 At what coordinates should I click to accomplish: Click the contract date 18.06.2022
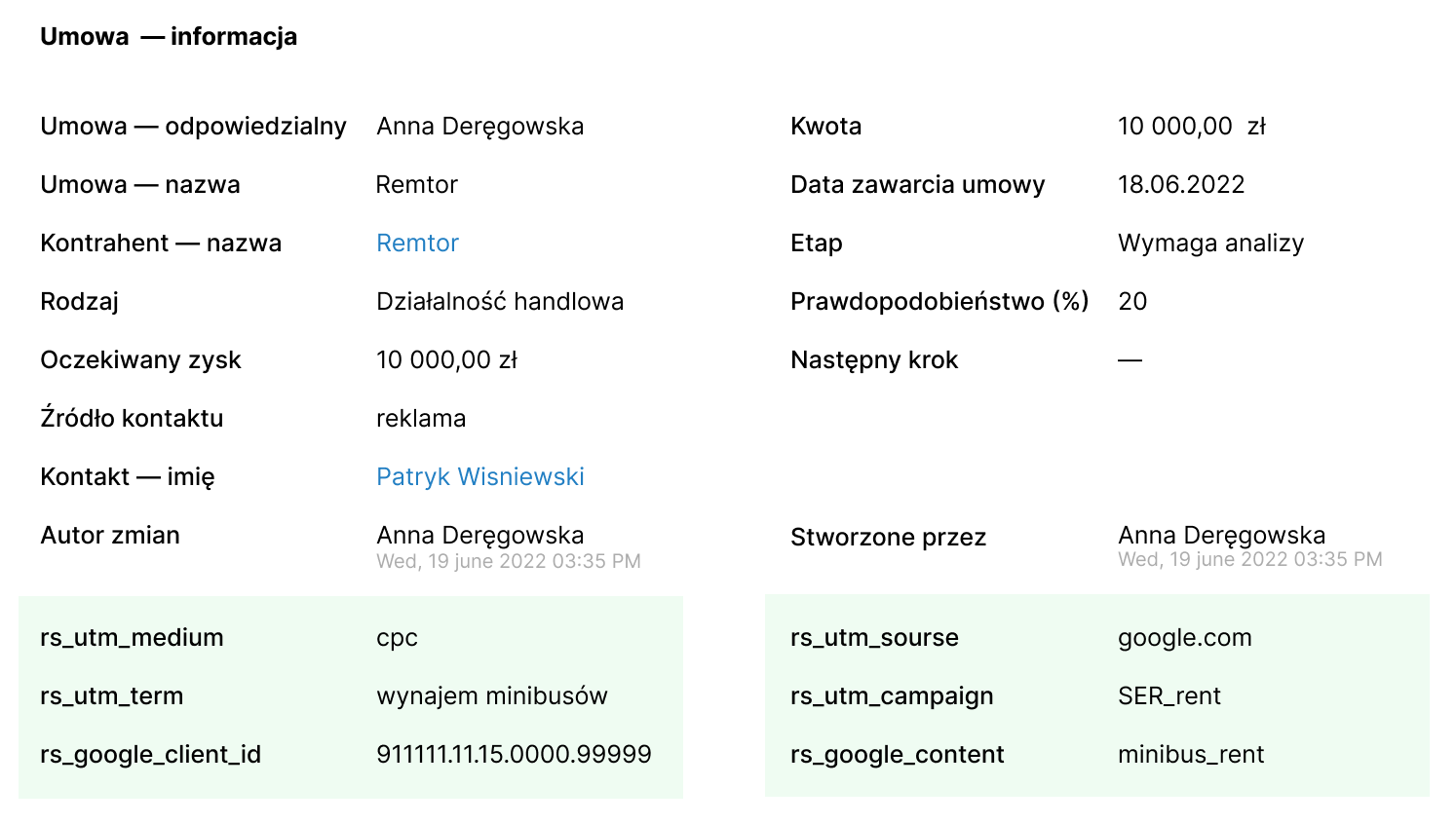click(x=1180, y=185)
